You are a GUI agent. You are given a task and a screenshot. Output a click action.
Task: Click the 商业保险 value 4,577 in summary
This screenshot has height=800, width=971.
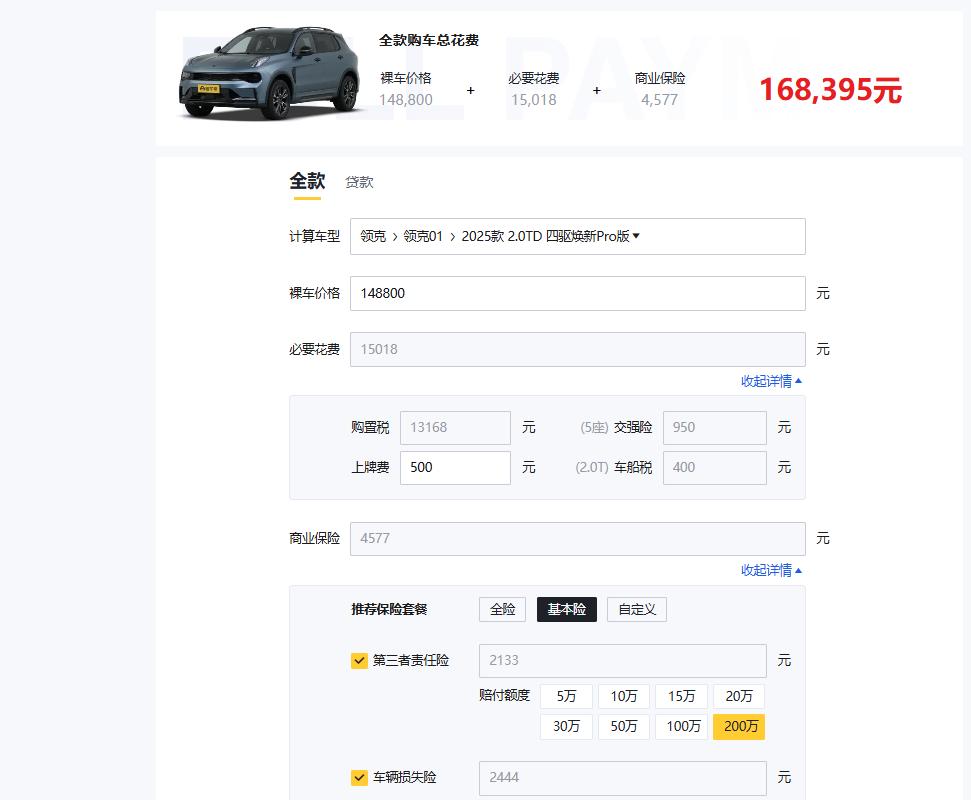pyautogui.click(x=660, y=100)
